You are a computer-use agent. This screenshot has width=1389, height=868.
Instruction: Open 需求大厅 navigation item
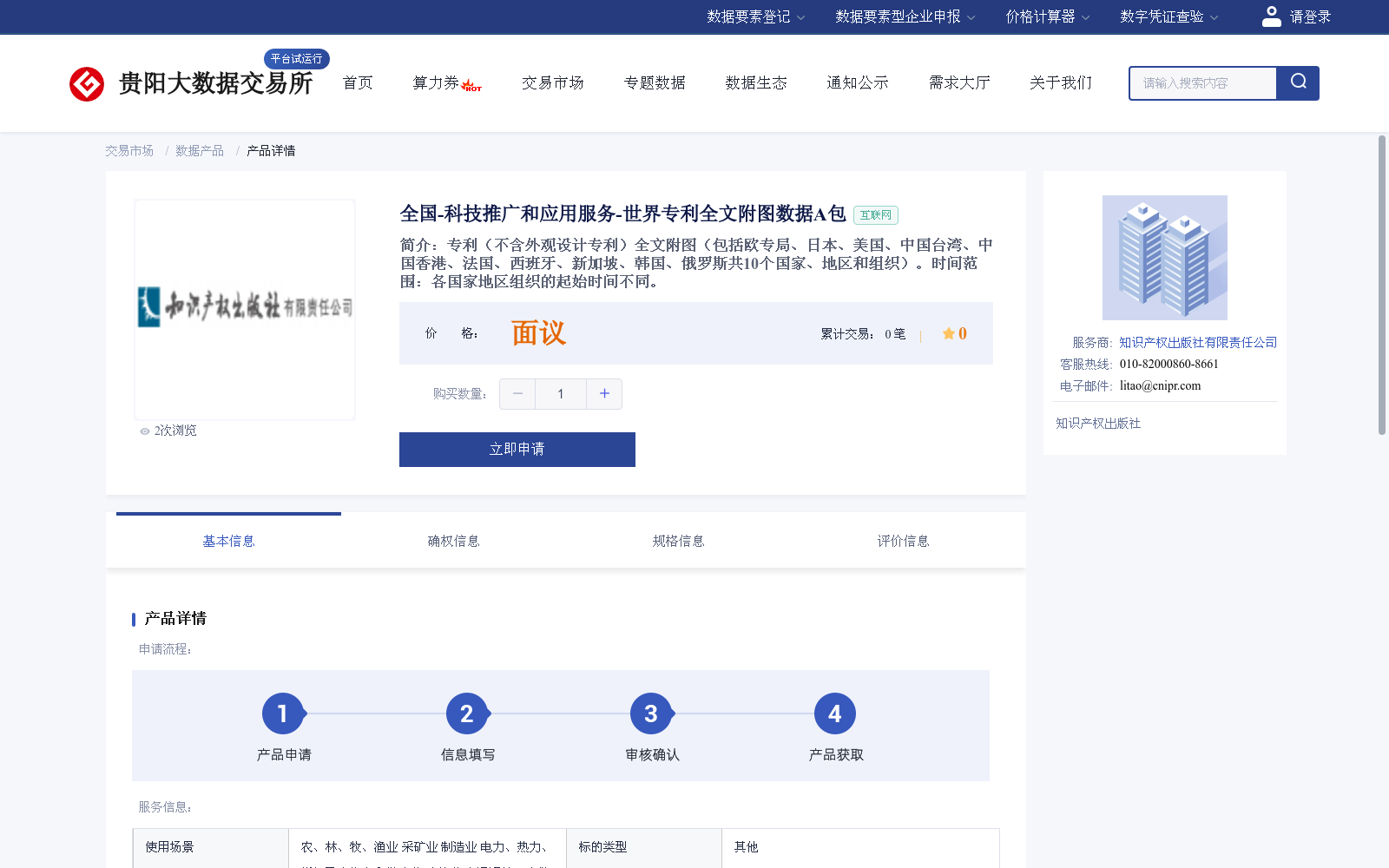click(959, 82)
